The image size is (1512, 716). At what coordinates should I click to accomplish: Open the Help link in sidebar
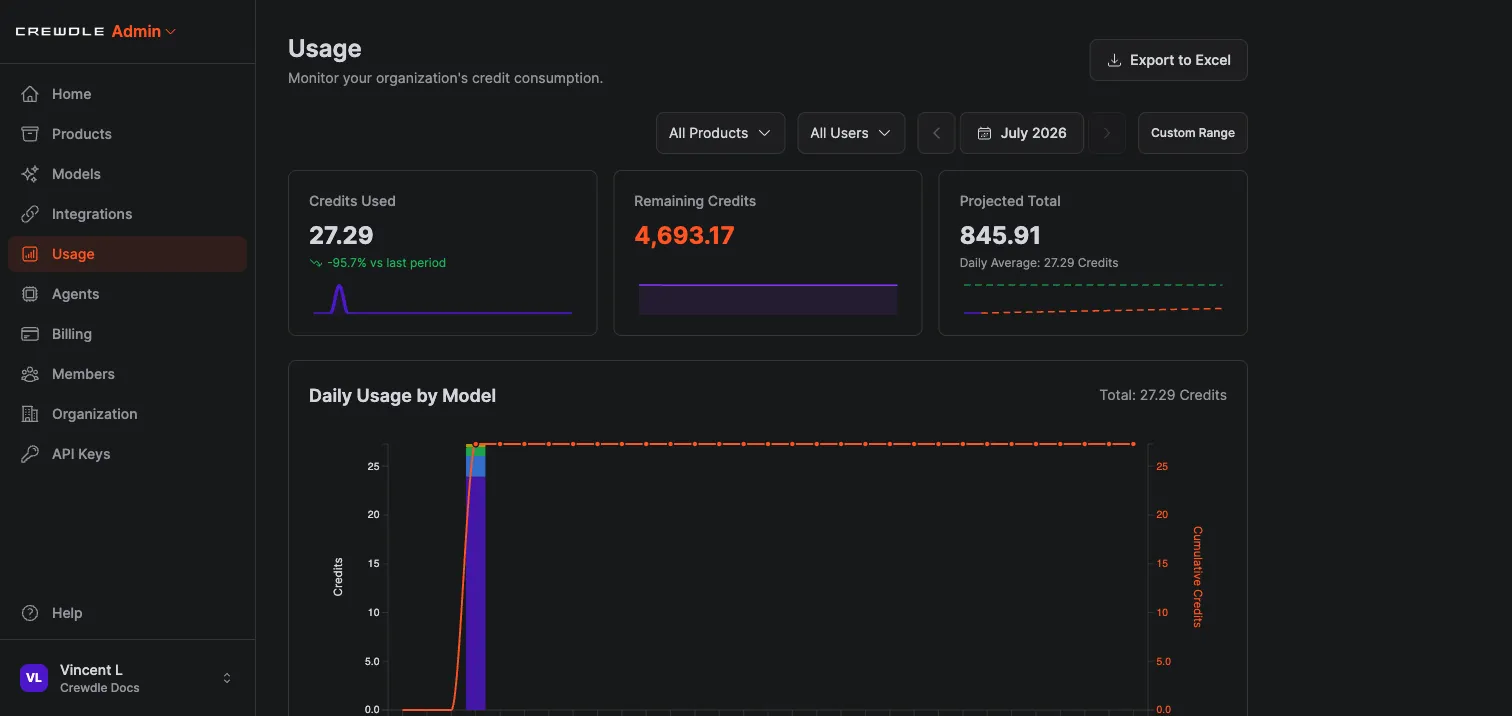point(127,613)
